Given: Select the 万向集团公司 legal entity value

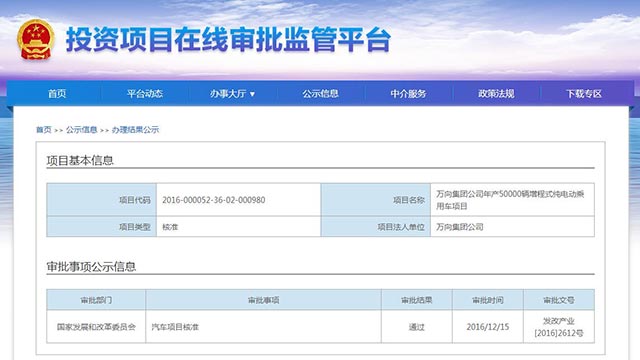Looking at the screenshot, I should click(x=460, y=227).
